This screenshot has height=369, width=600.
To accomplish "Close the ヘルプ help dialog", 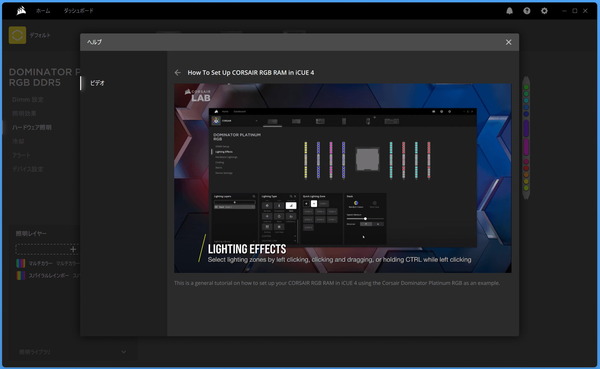I will click(508, 42).
